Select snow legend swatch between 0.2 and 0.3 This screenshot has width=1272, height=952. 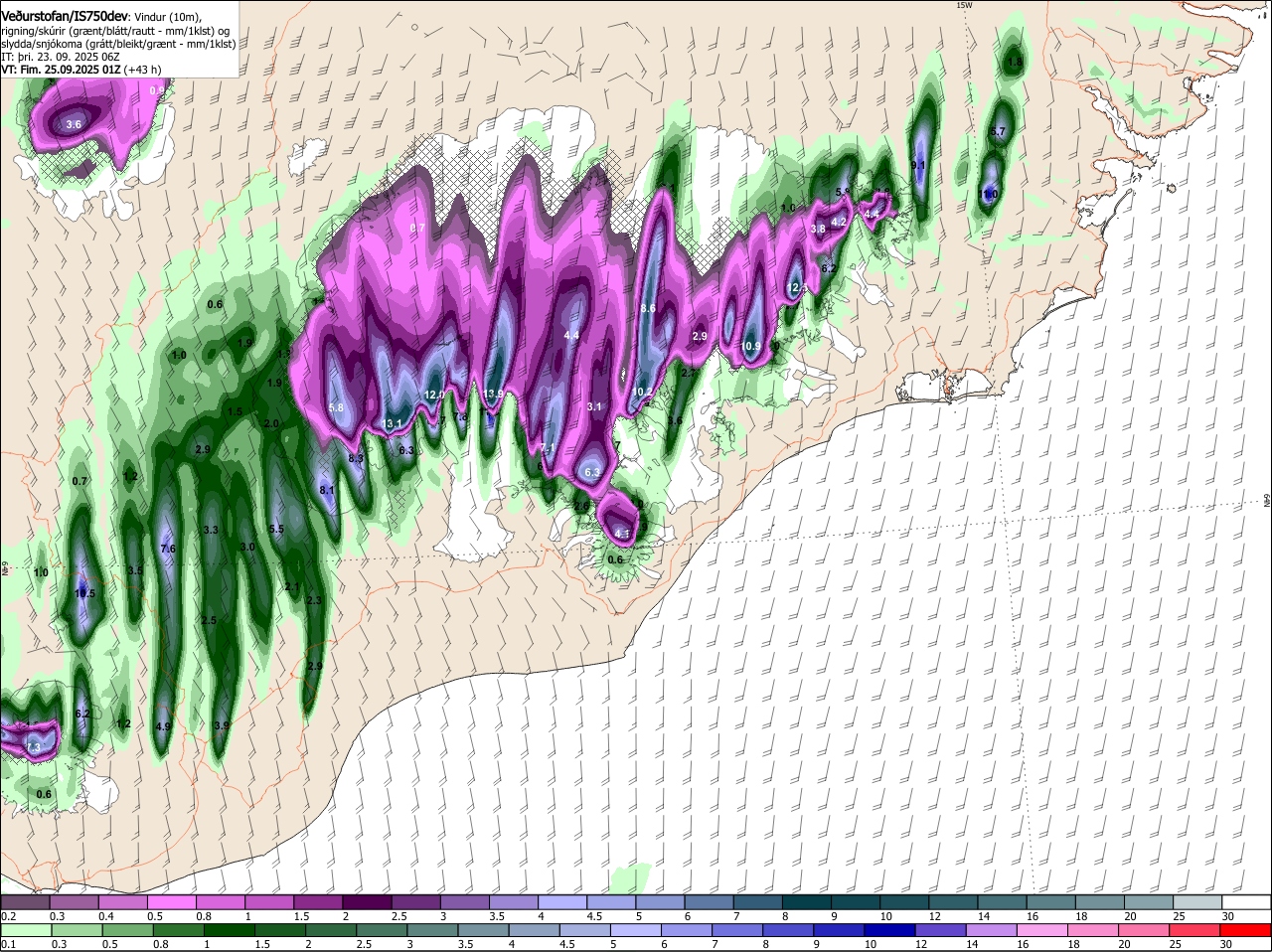pyautogui.click(x=26, y=901)
